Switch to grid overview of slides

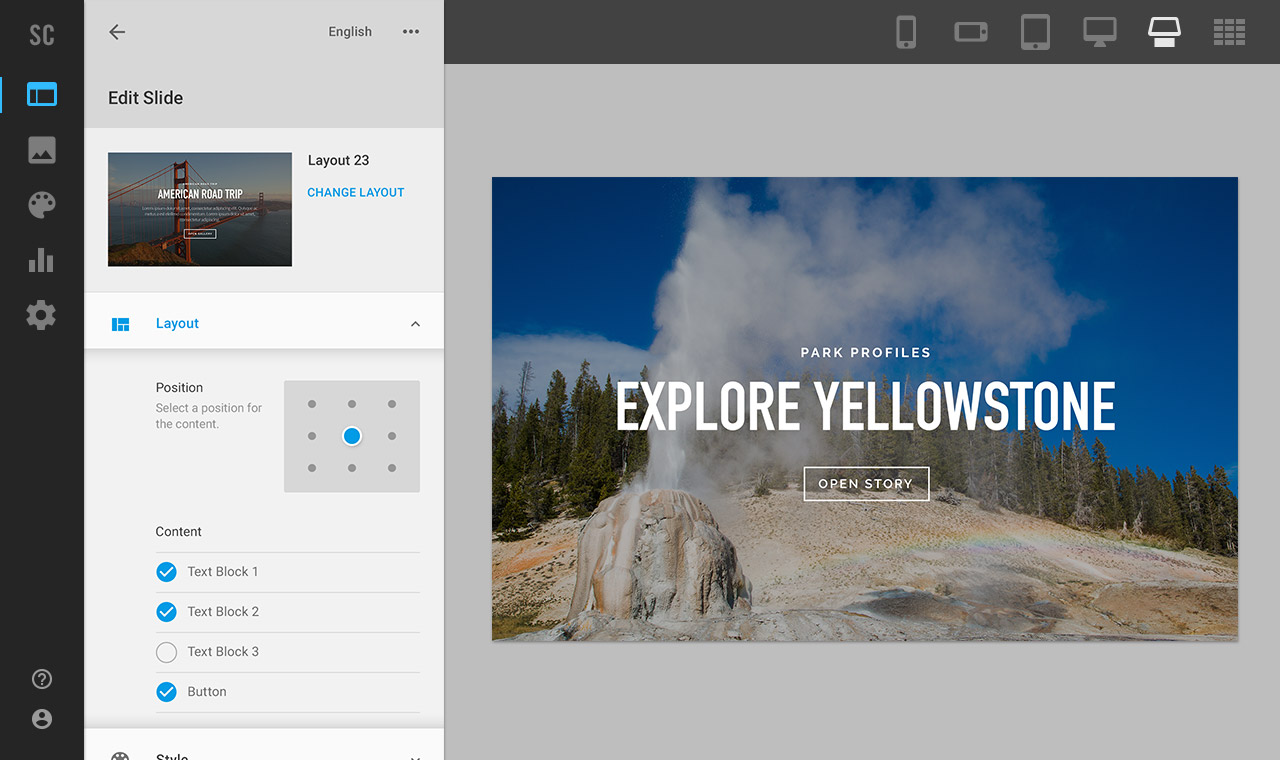[1229, 32]
